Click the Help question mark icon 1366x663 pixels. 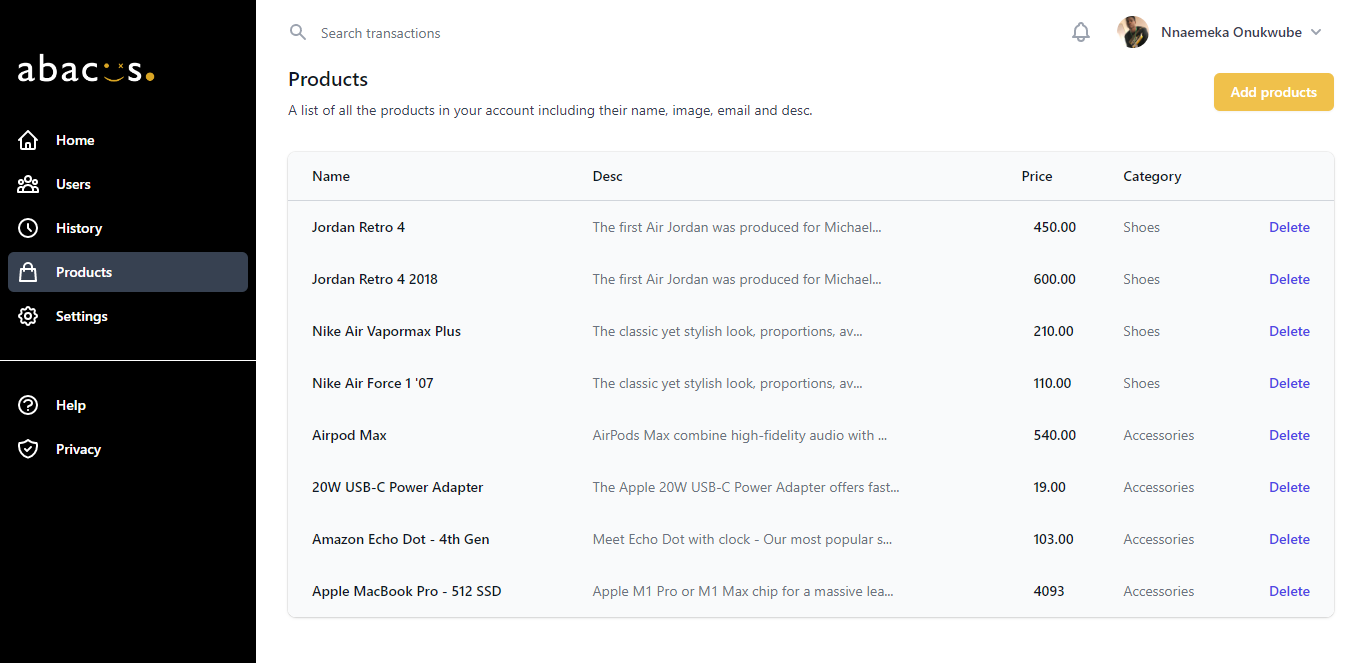(28, 405)
